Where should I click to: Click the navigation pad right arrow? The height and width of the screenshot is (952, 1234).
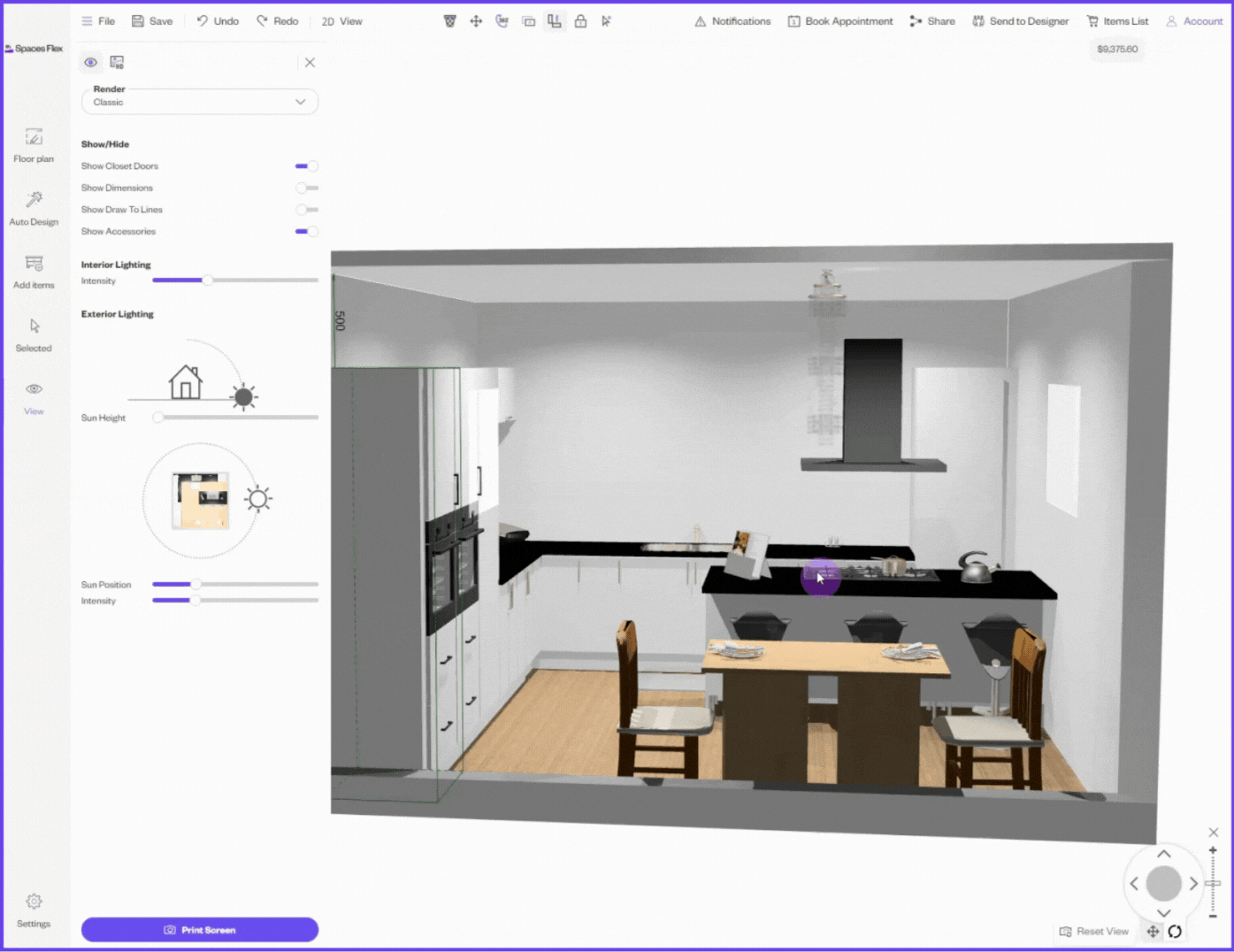point(1193,884)
